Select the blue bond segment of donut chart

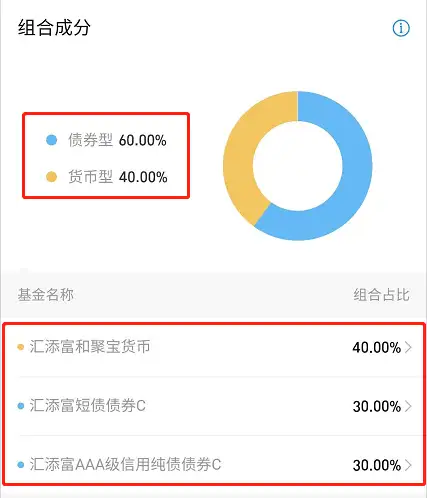click(357, 167)
